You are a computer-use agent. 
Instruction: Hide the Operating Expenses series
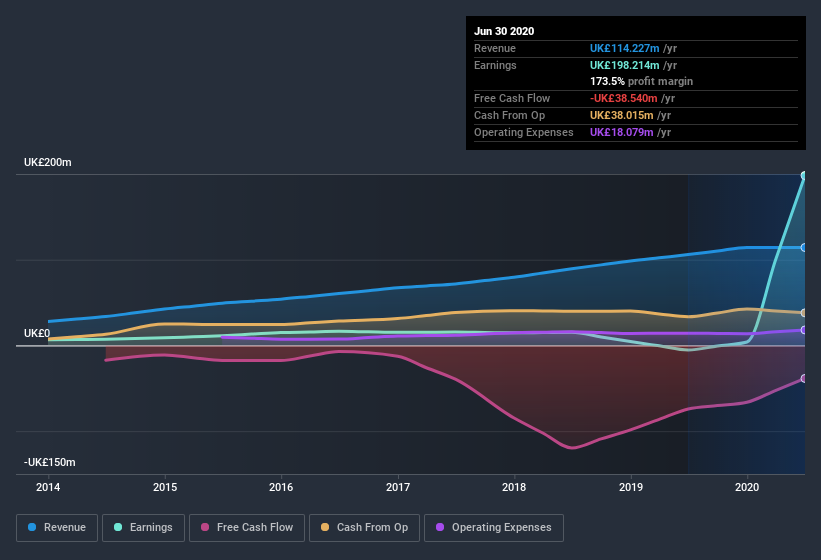(494, 527)
